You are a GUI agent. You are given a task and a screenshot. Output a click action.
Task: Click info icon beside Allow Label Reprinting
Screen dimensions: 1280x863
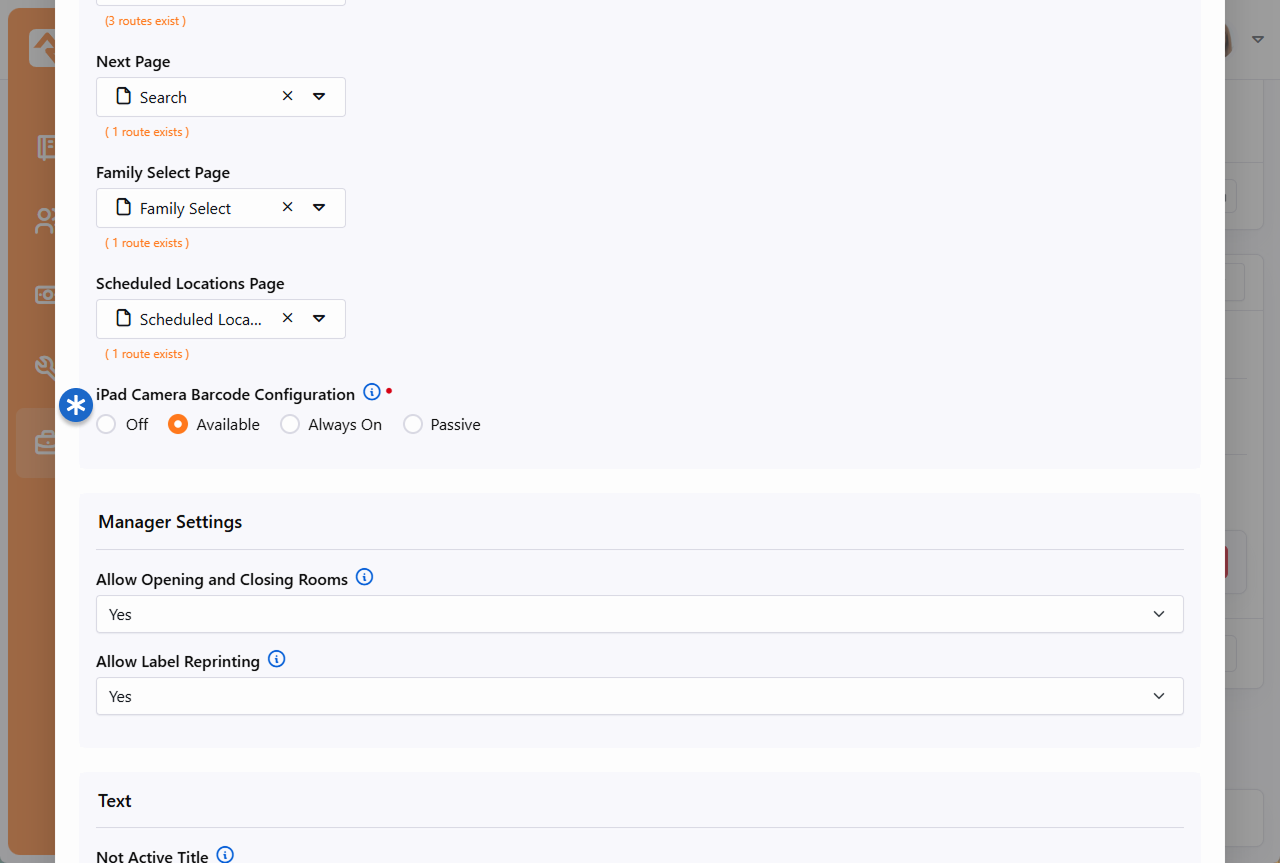point(277,659)
